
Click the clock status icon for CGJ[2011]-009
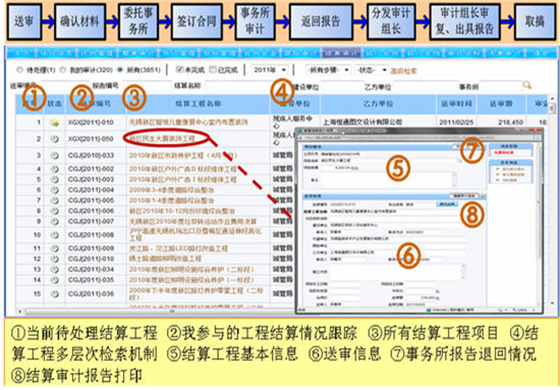click(x=54, y=248)
